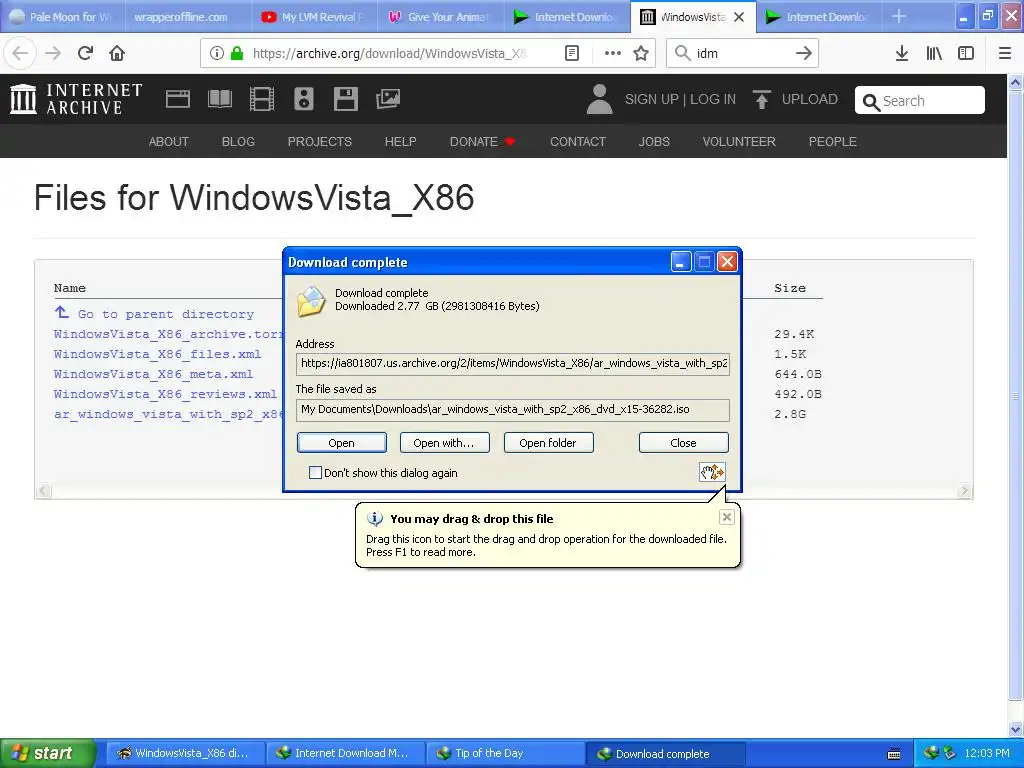
Task: Click the Internet Archive logo
Action: coord(76,99)
